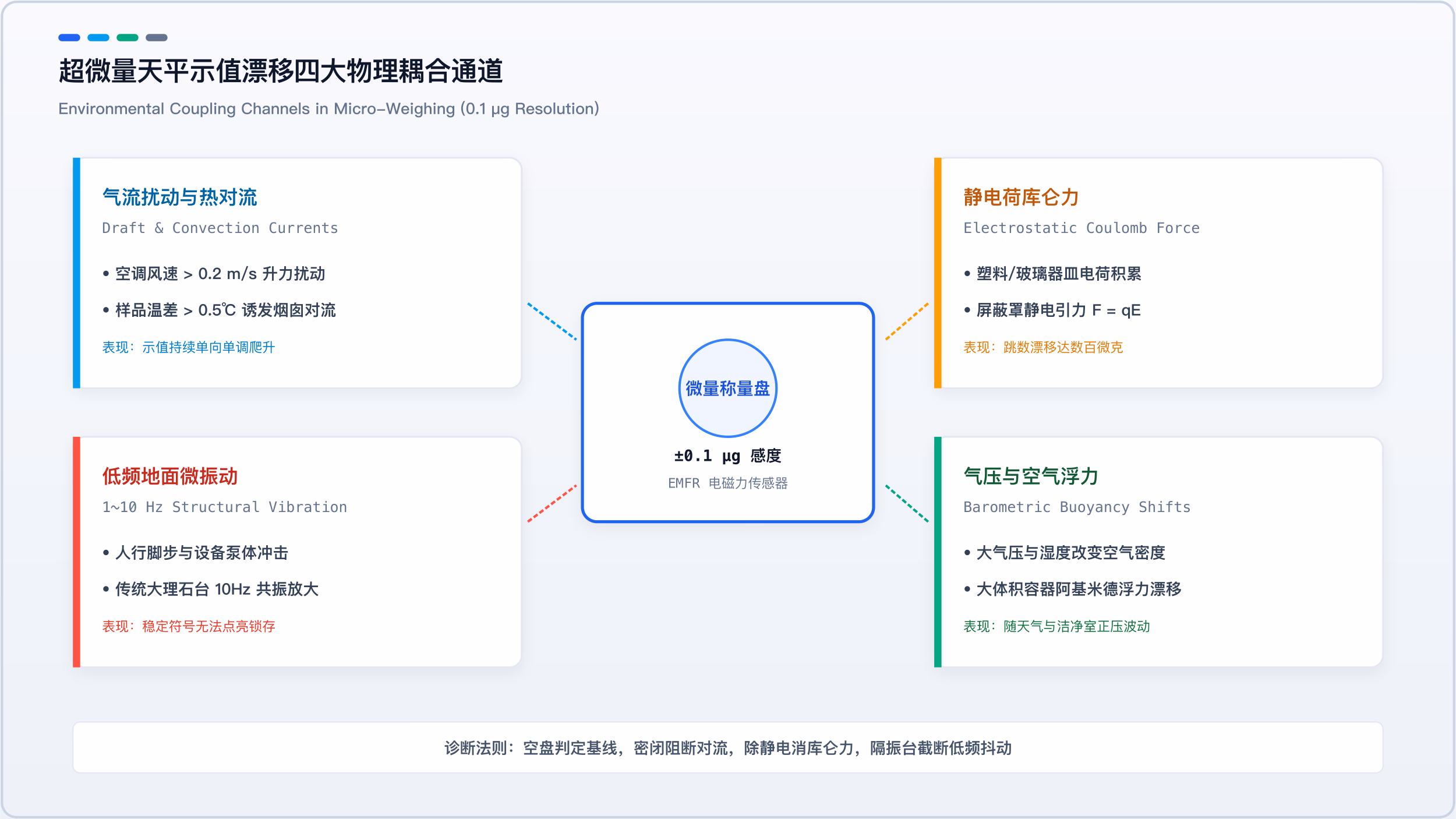The image size is (1456, 819).
Task: Click the heading 气压与空气浮力
Action: [x=1031, y=476]
